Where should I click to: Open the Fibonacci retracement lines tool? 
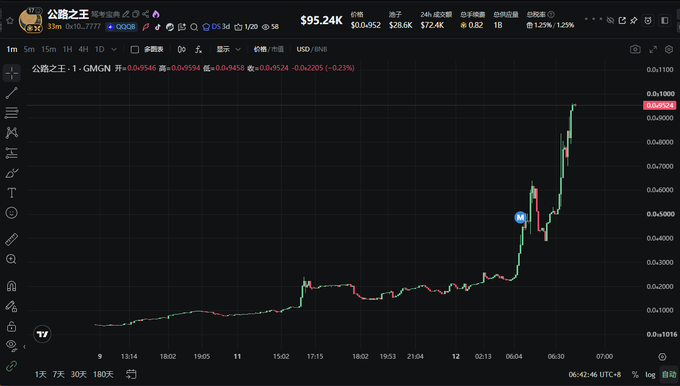pos(12,113)
